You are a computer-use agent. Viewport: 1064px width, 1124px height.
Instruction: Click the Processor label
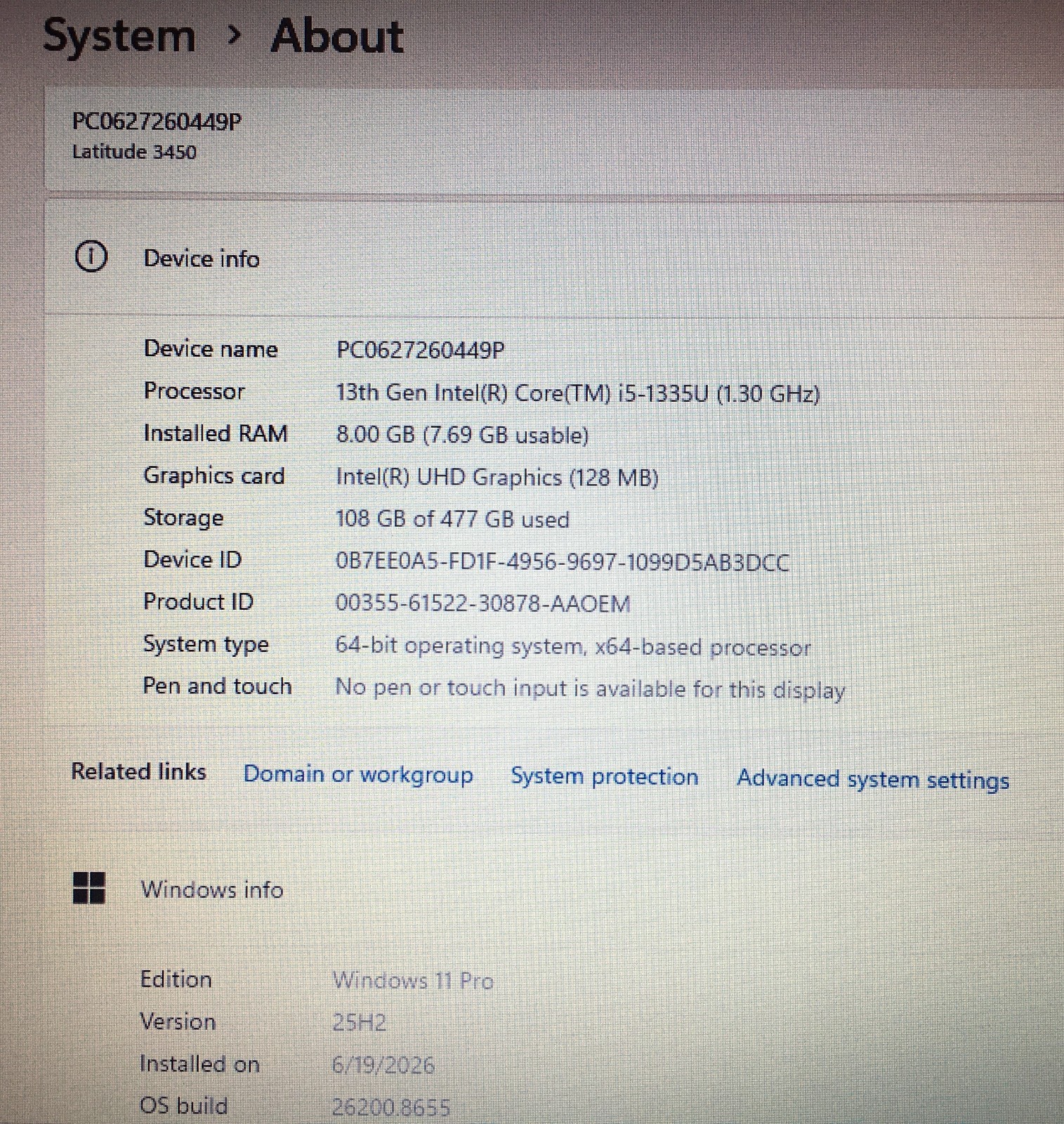pos(194,391)
